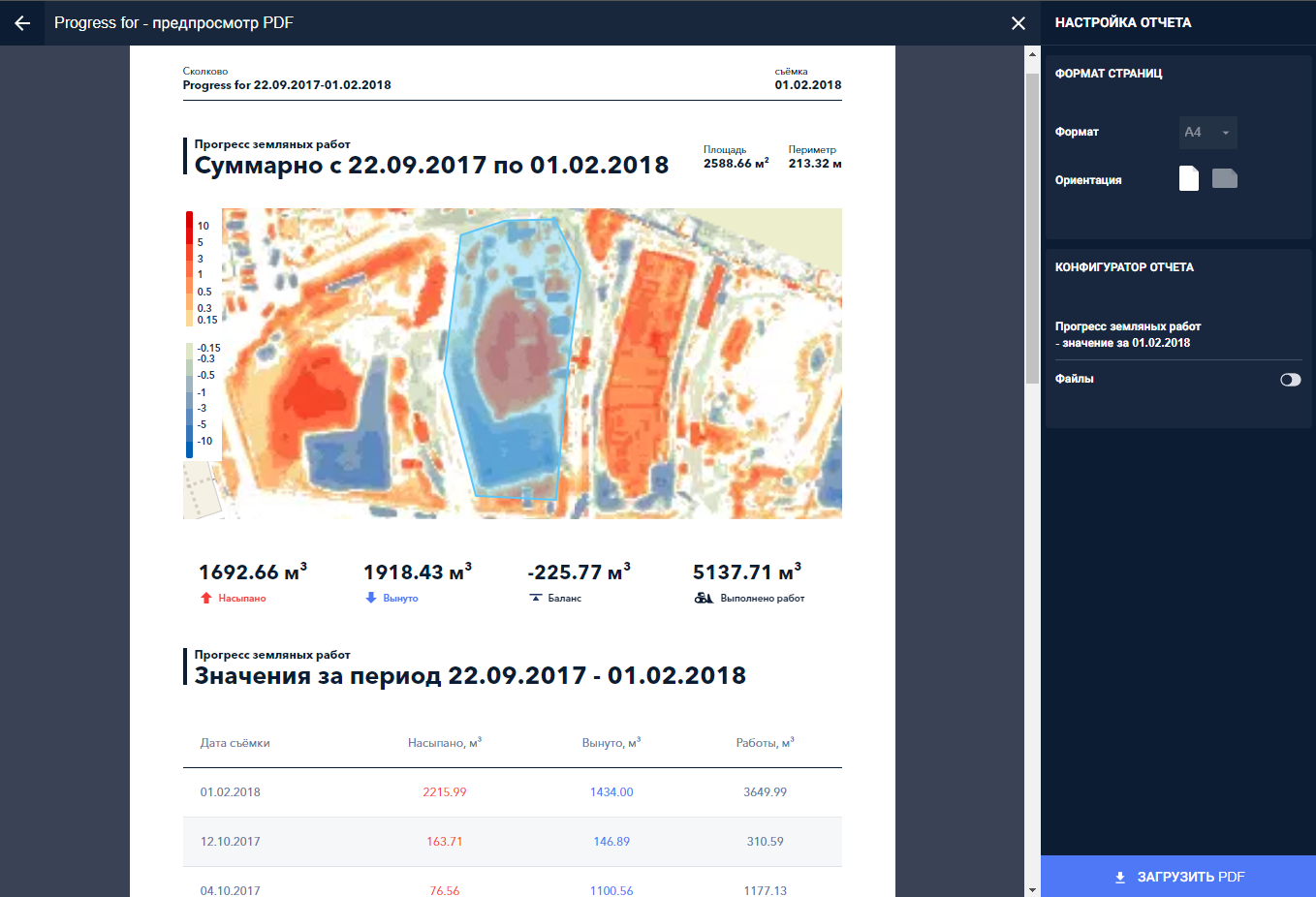Click the back arrow in the header
Screen dimensions: 1316x897
point(22,23)
